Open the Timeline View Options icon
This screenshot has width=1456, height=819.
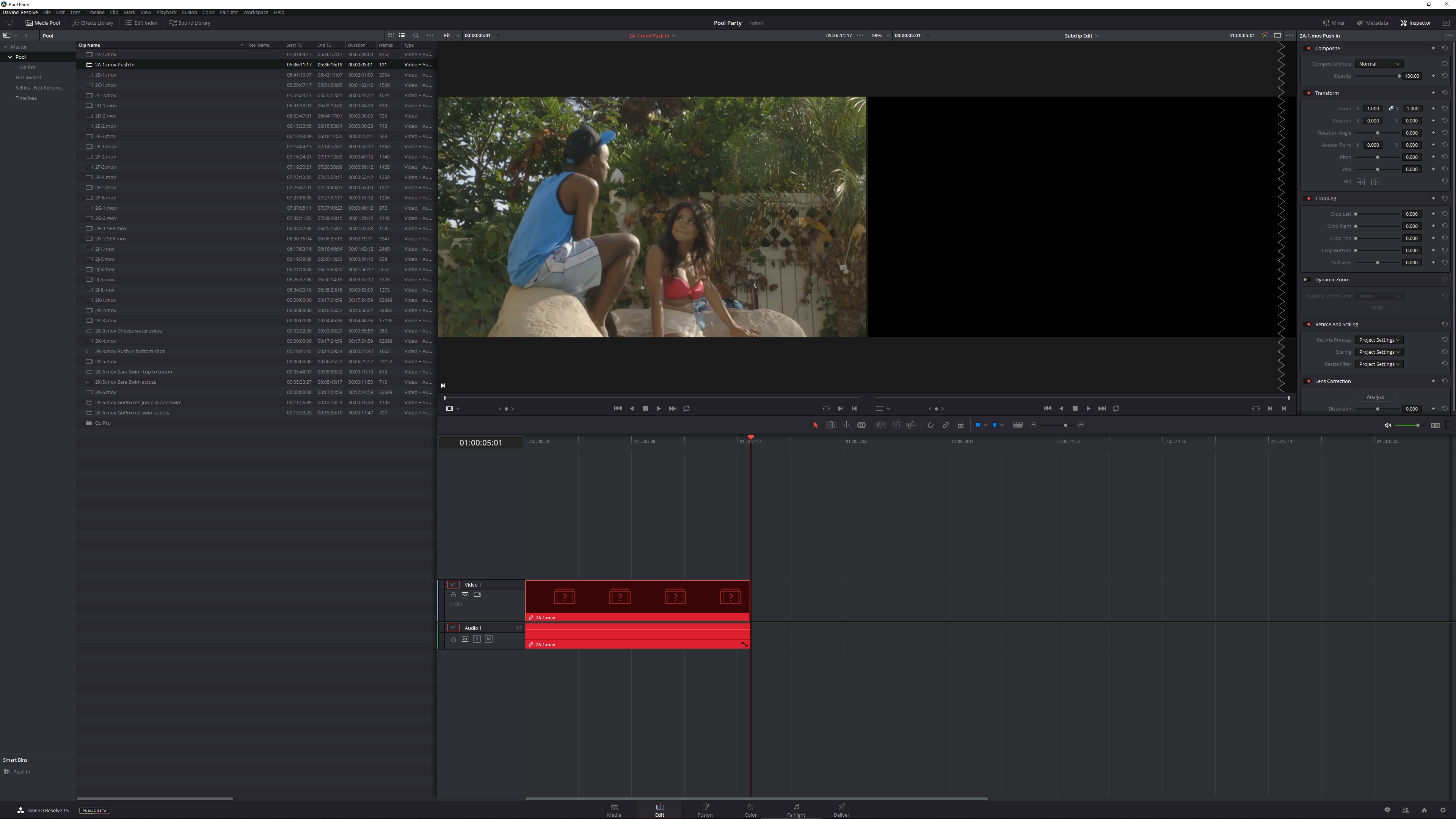tap(1018, 425)
